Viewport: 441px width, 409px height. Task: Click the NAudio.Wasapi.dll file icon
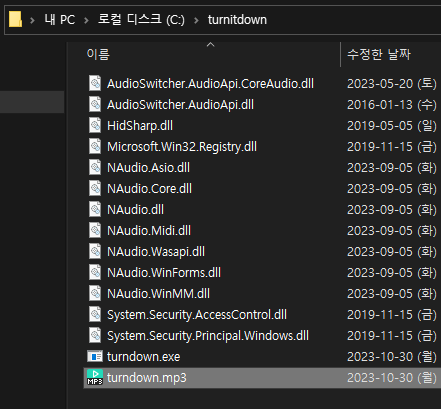click(x=95, y=251)
